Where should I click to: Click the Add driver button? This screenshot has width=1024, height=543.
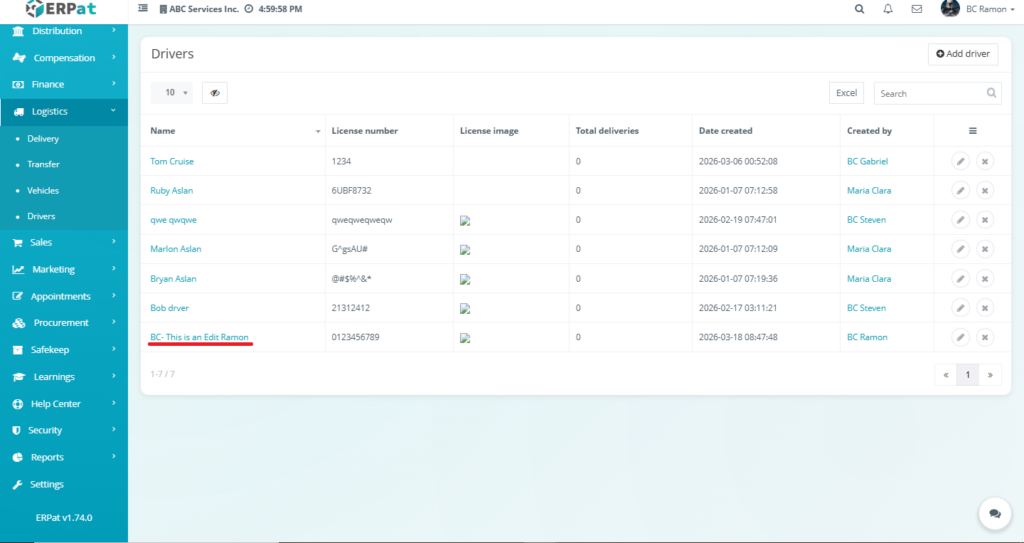tap(962, 53)
